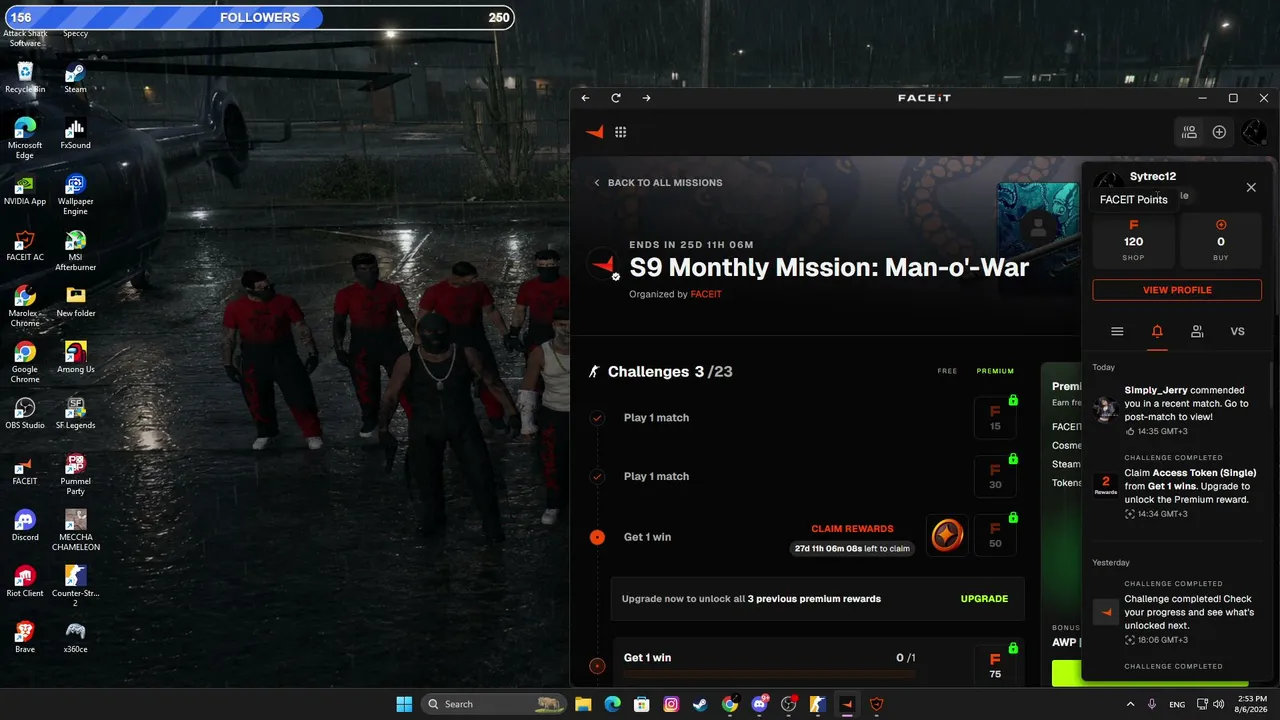Viewport: 1280px width, 720px height.
Task: Open volume control in system tray
Action: (1219, 704)
